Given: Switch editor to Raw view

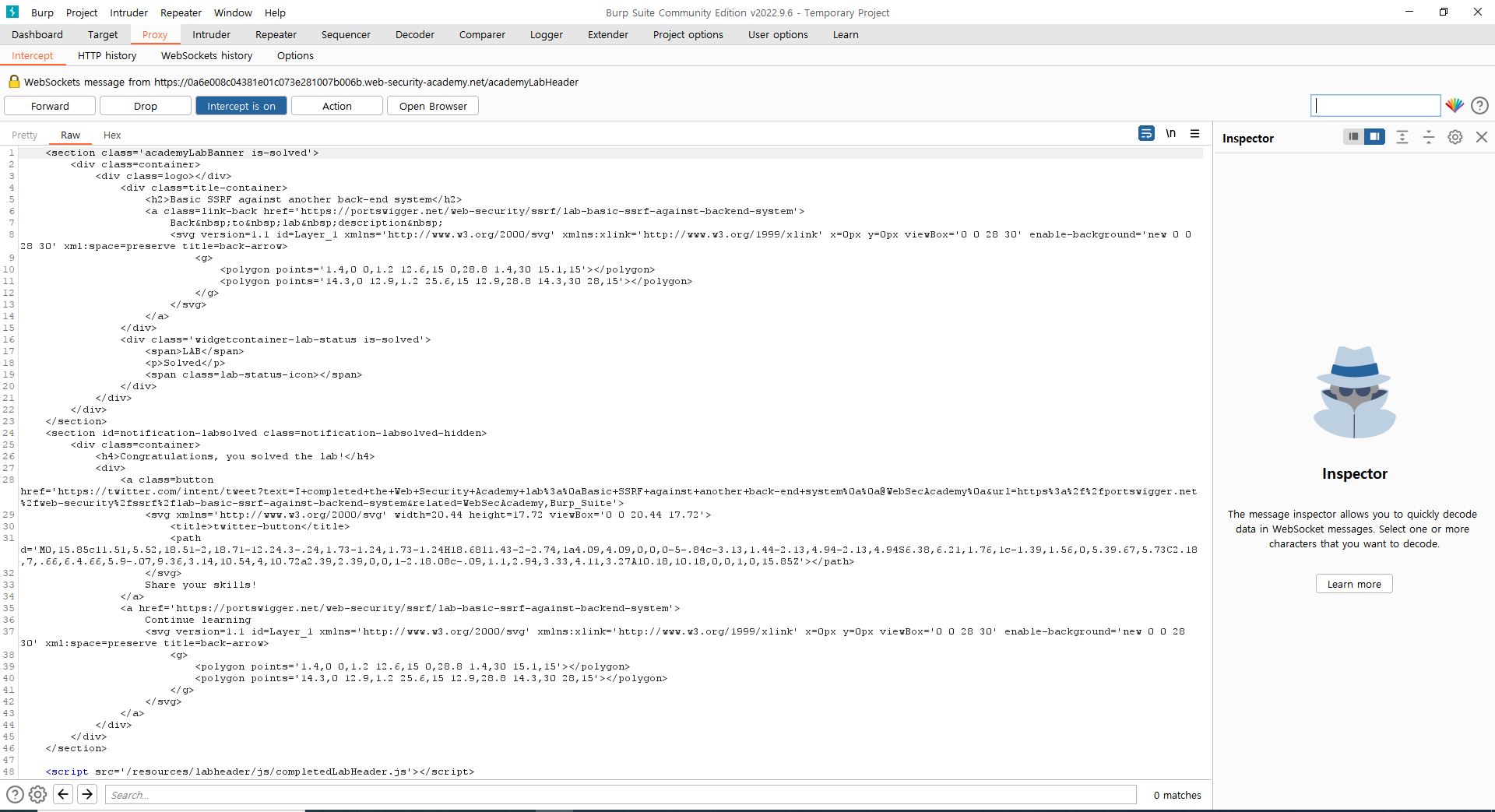Looking at the screenshot, I should click(70, 135).
